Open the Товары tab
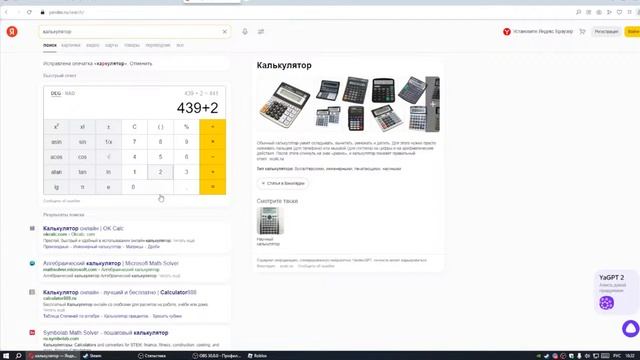 [x=132, y=45]
